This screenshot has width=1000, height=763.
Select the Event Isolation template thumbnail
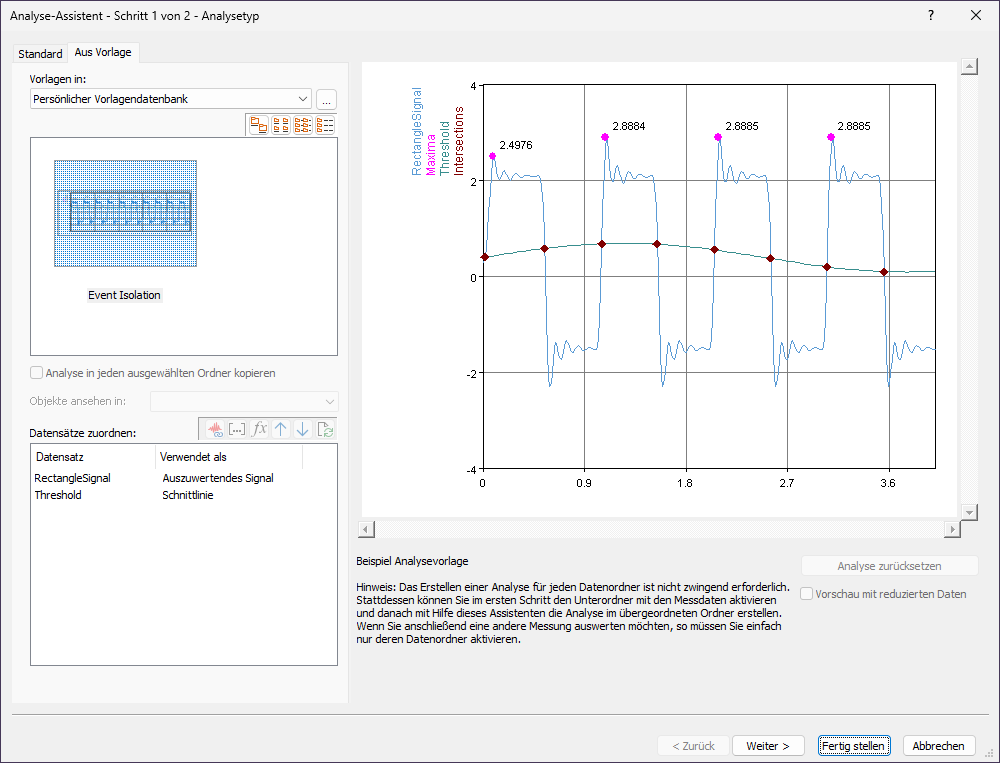(125, 214)
